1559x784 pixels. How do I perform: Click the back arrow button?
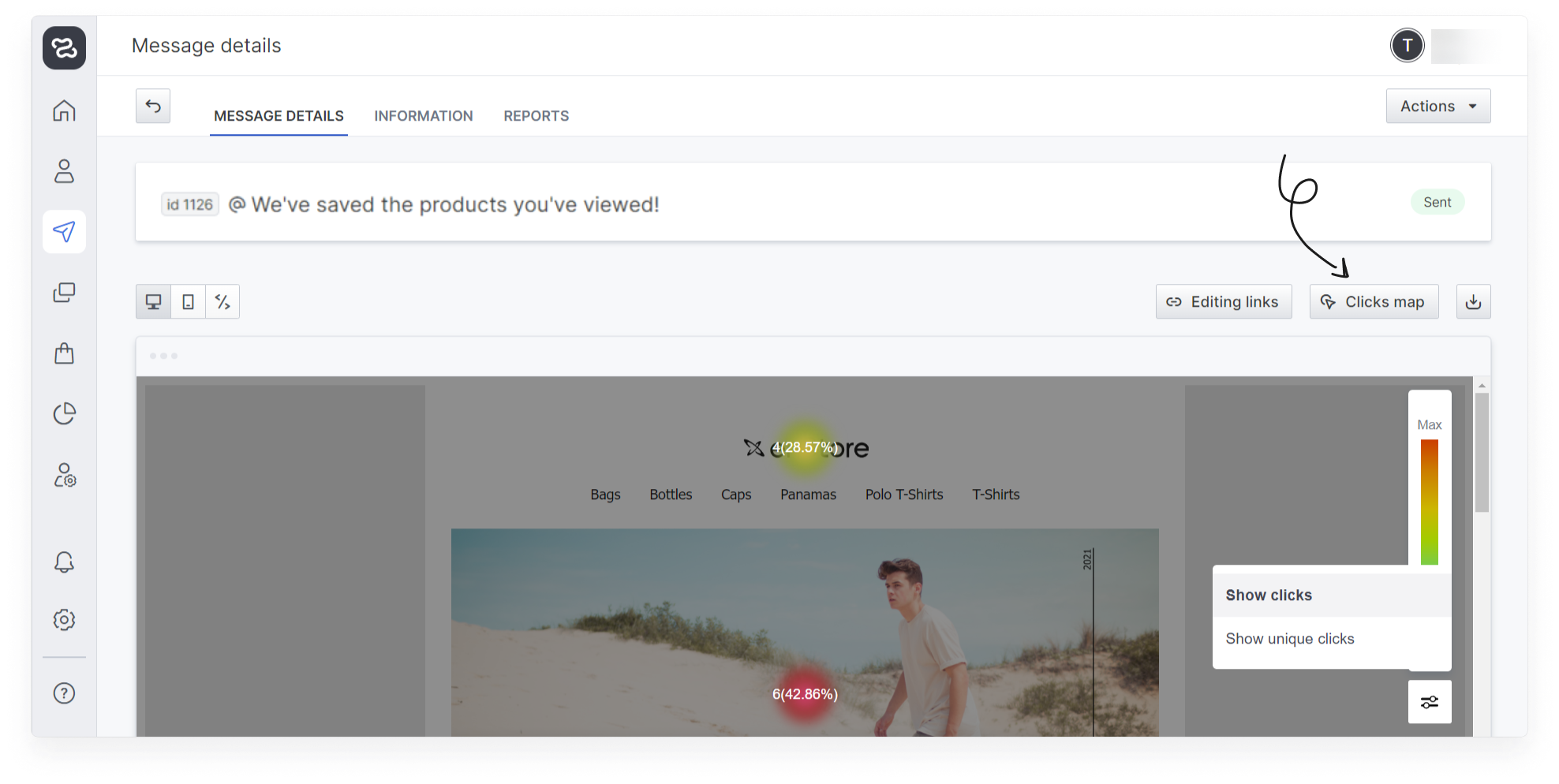point(153,106)
